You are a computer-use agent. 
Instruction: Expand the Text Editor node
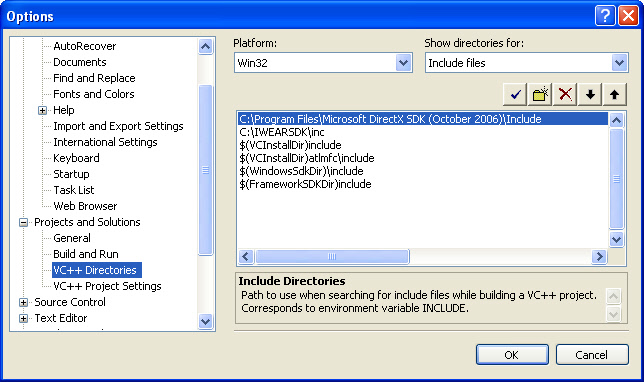pos(23,318)
